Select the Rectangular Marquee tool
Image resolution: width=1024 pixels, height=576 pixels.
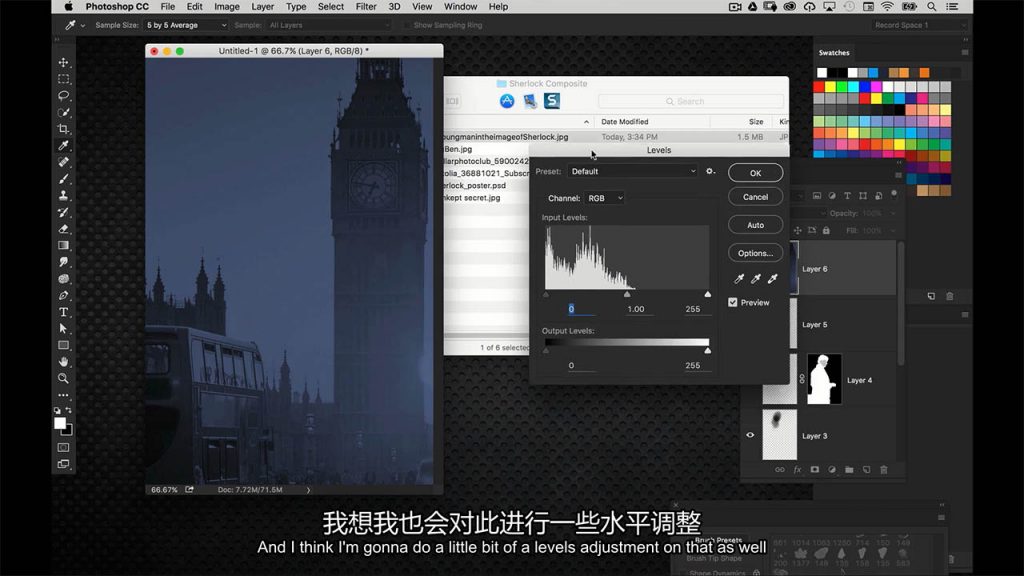pyautogui.click(x=63, y=79)
